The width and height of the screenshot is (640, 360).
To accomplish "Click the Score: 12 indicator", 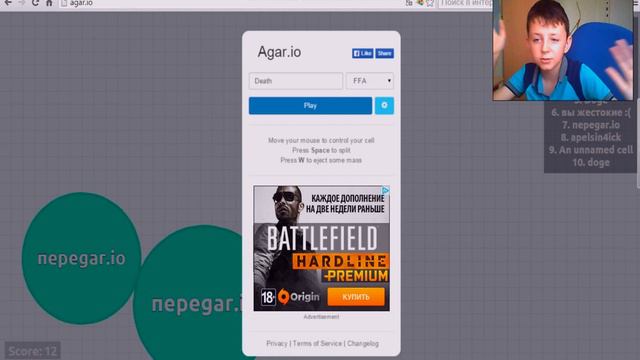I will (x=33, y=351).
